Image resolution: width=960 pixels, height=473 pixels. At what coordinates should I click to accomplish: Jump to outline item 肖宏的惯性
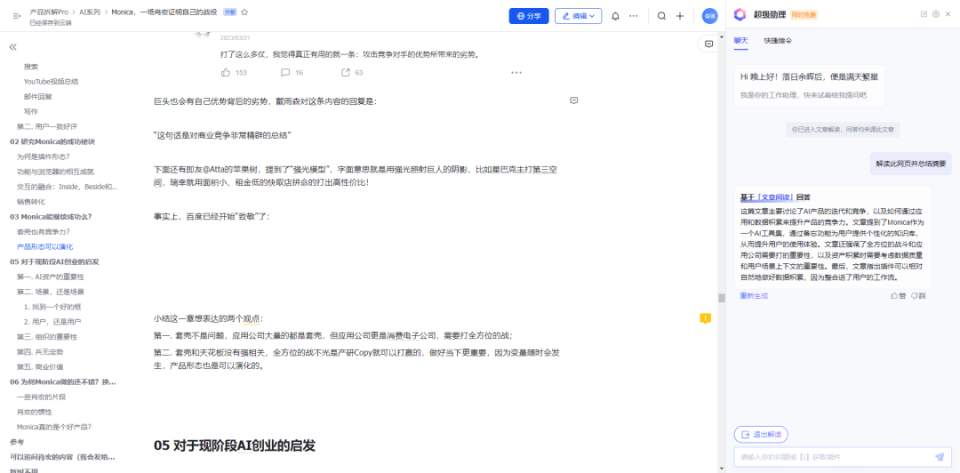coord(35,412)
